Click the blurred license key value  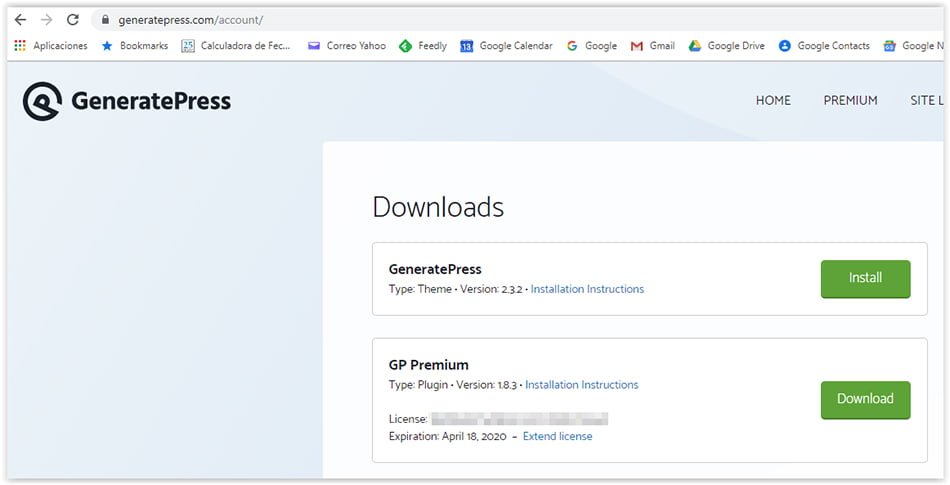pyautogui.click(x=520, y=419)
